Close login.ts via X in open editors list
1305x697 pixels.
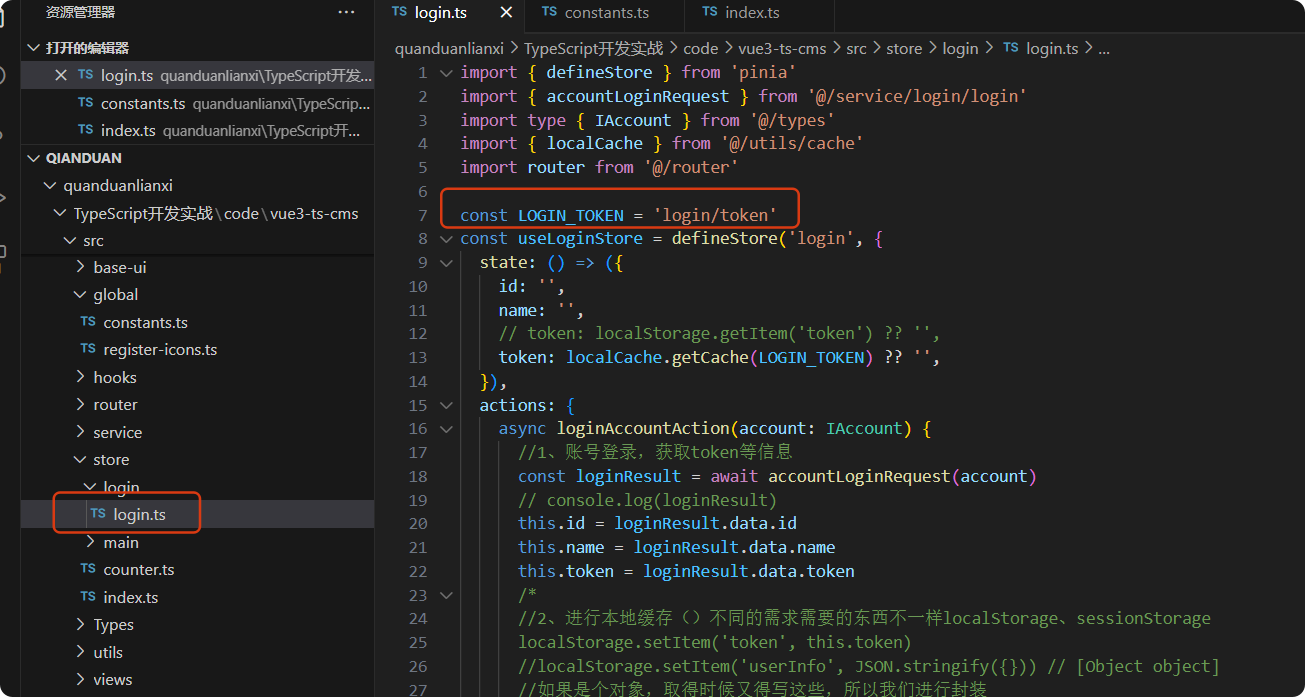coord(61,75)
